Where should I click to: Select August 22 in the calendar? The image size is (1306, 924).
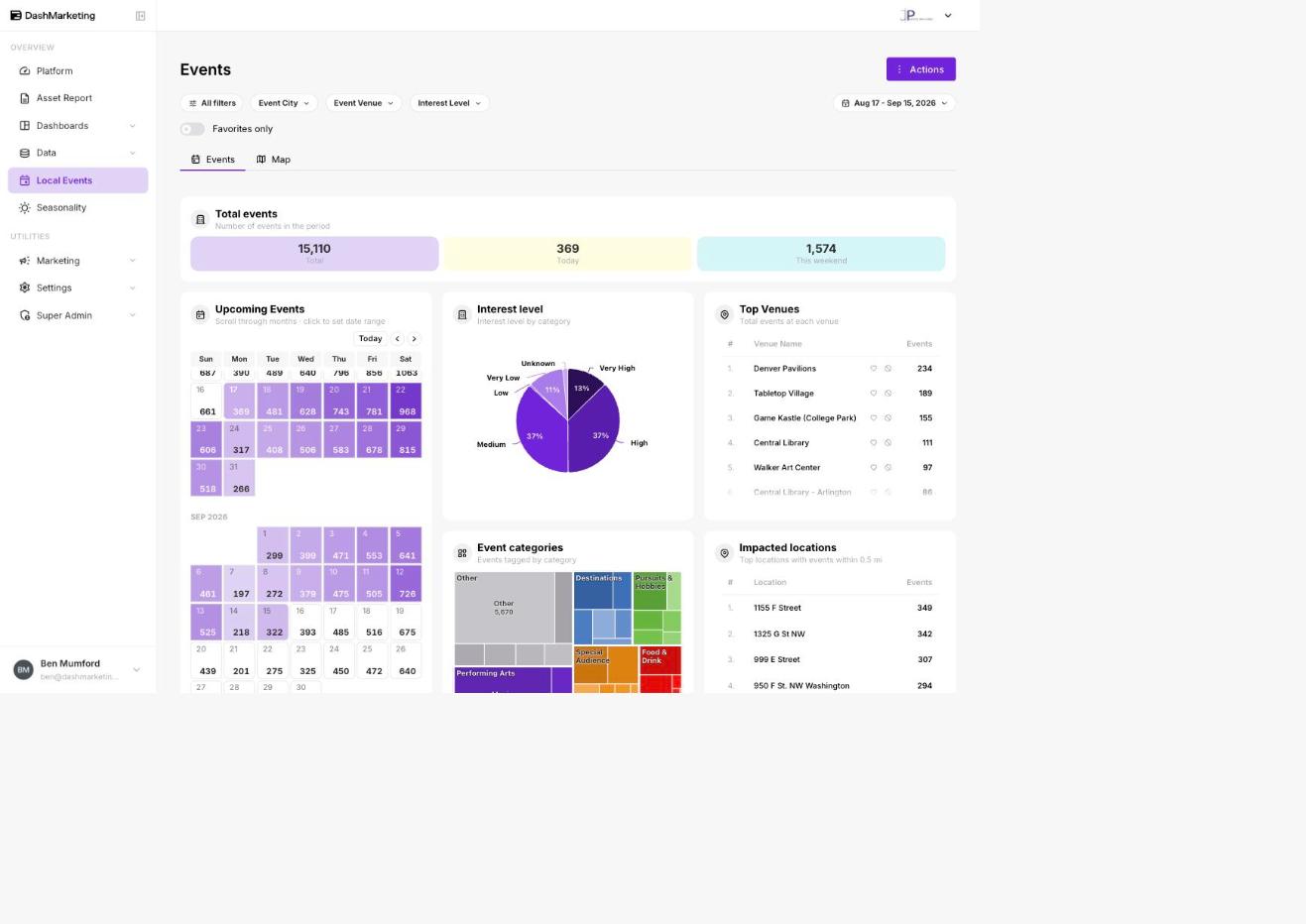coord(406,401)
